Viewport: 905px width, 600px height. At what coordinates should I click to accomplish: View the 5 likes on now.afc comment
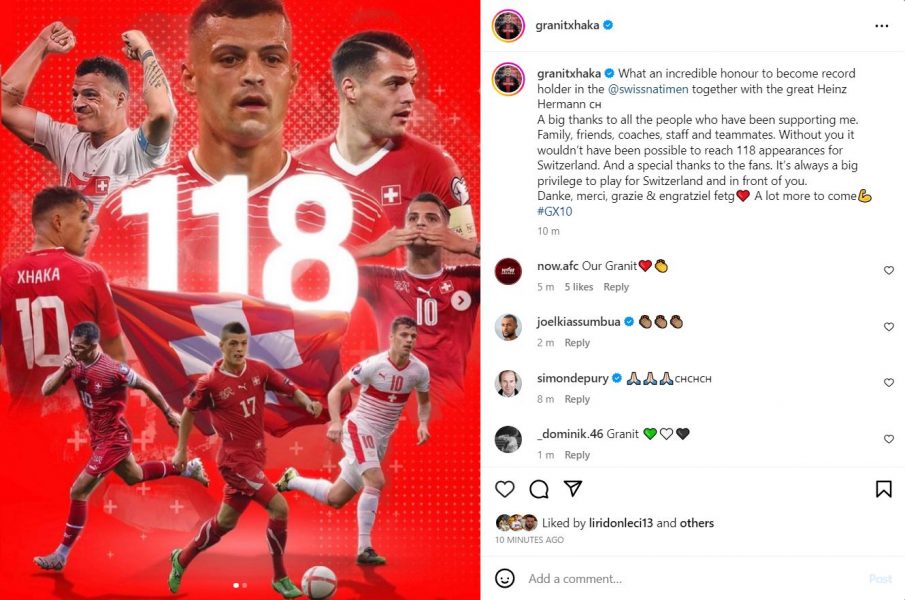point(578,287)
